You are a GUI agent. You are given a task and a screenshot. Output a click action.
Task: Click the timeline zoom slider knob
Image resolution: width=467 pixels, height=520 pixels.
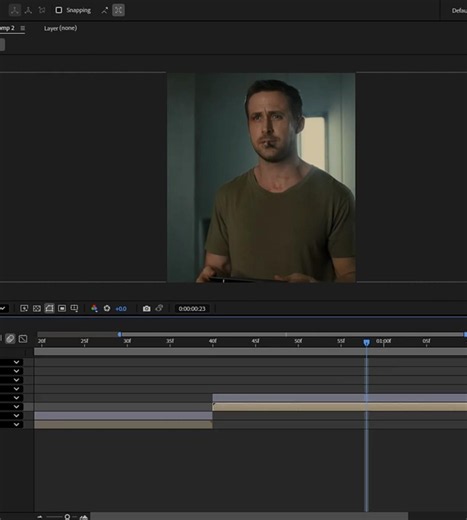pos(67,517)
